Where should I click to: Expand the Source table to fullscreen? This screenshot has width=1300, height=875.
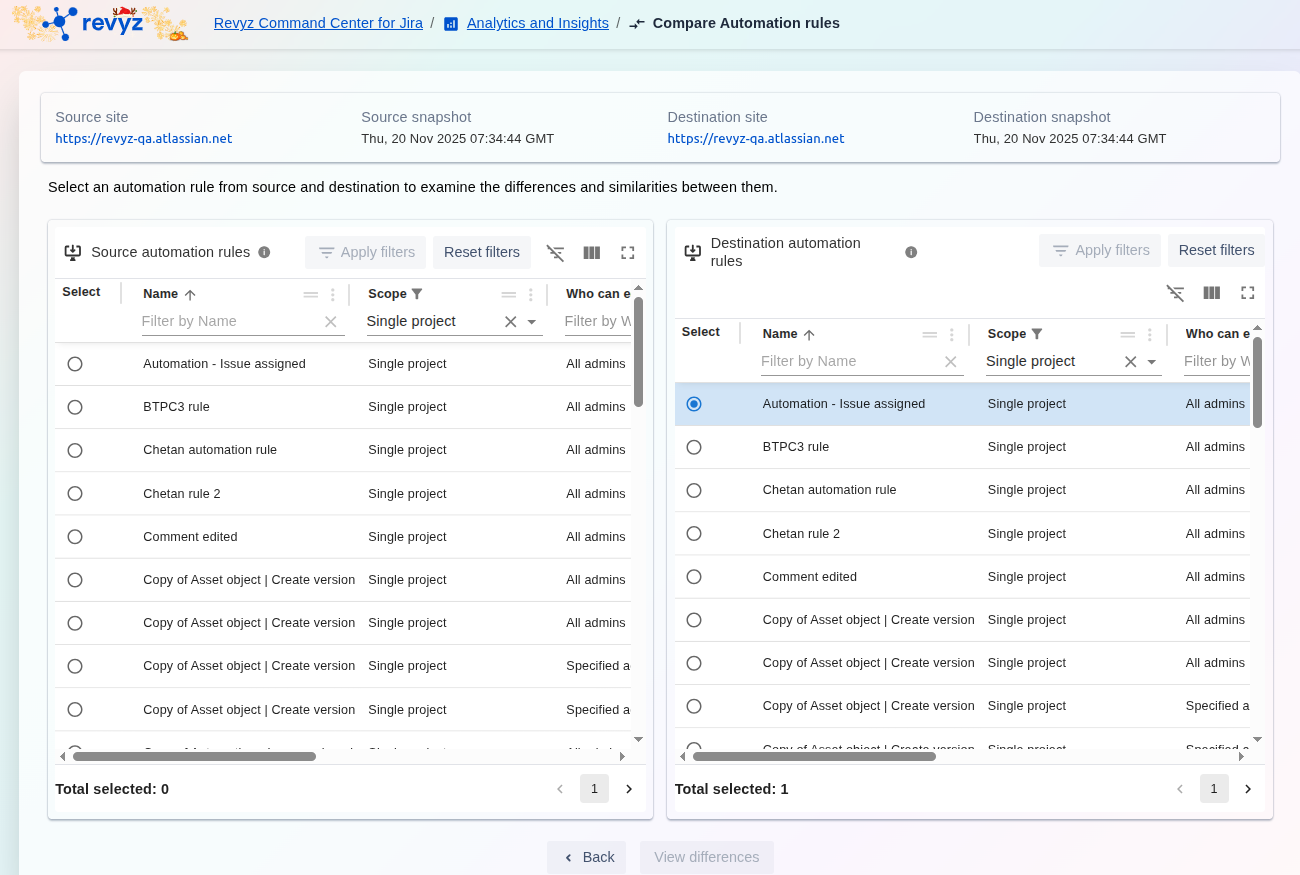click(x=628, y=253)
